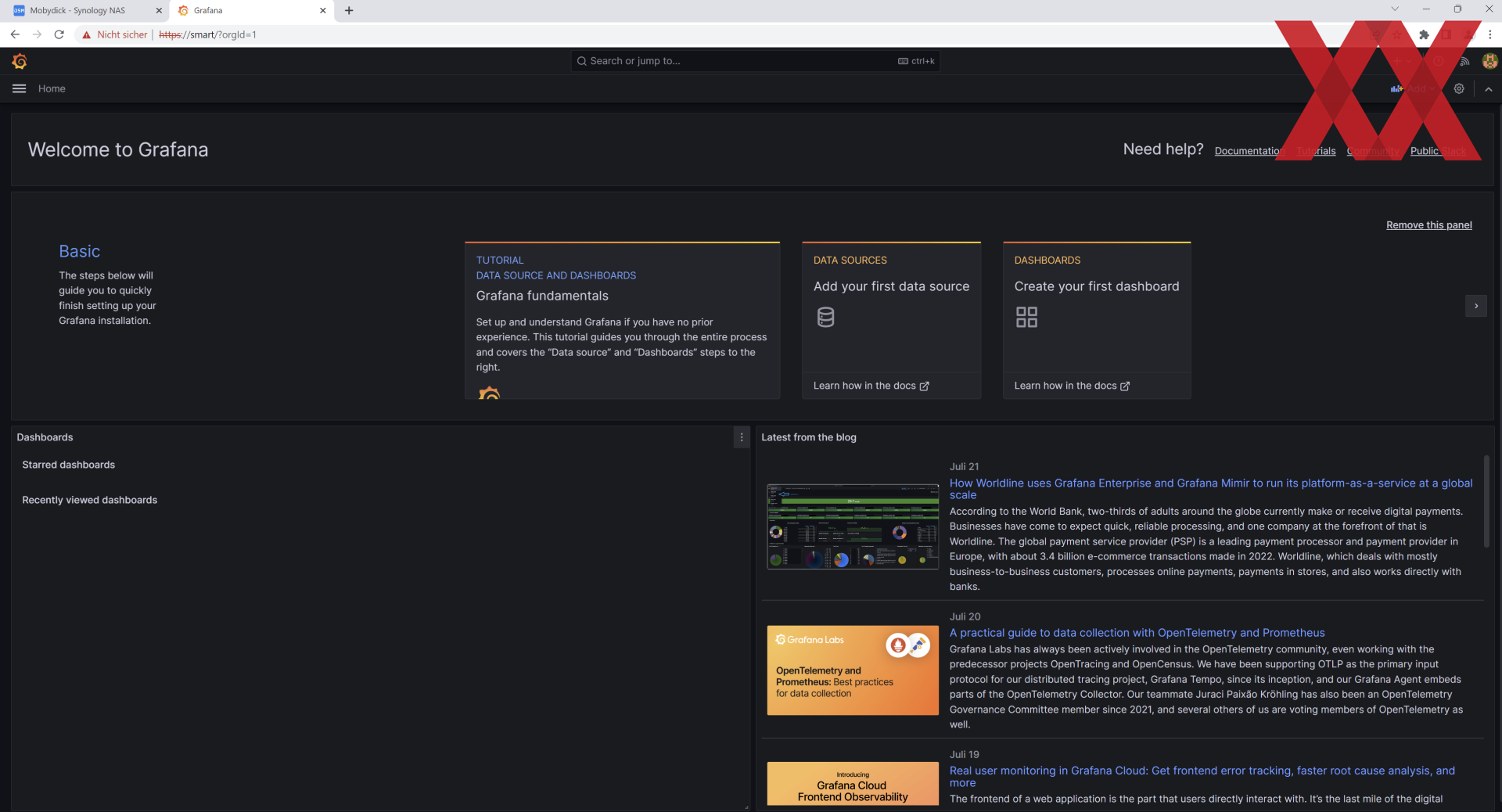Screen dimensions: 1502x812
Task: Open the OpenTelemetry and Prometheus guide article
Action: point(1137,633)
